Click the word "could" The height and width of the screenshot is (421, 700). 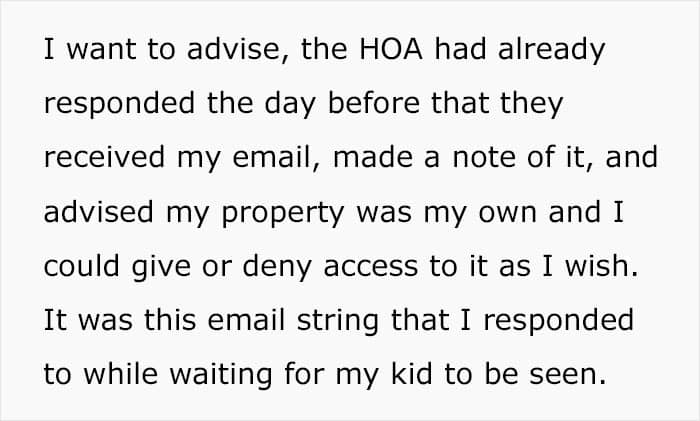pyautogui.click(x=82, y=267)
